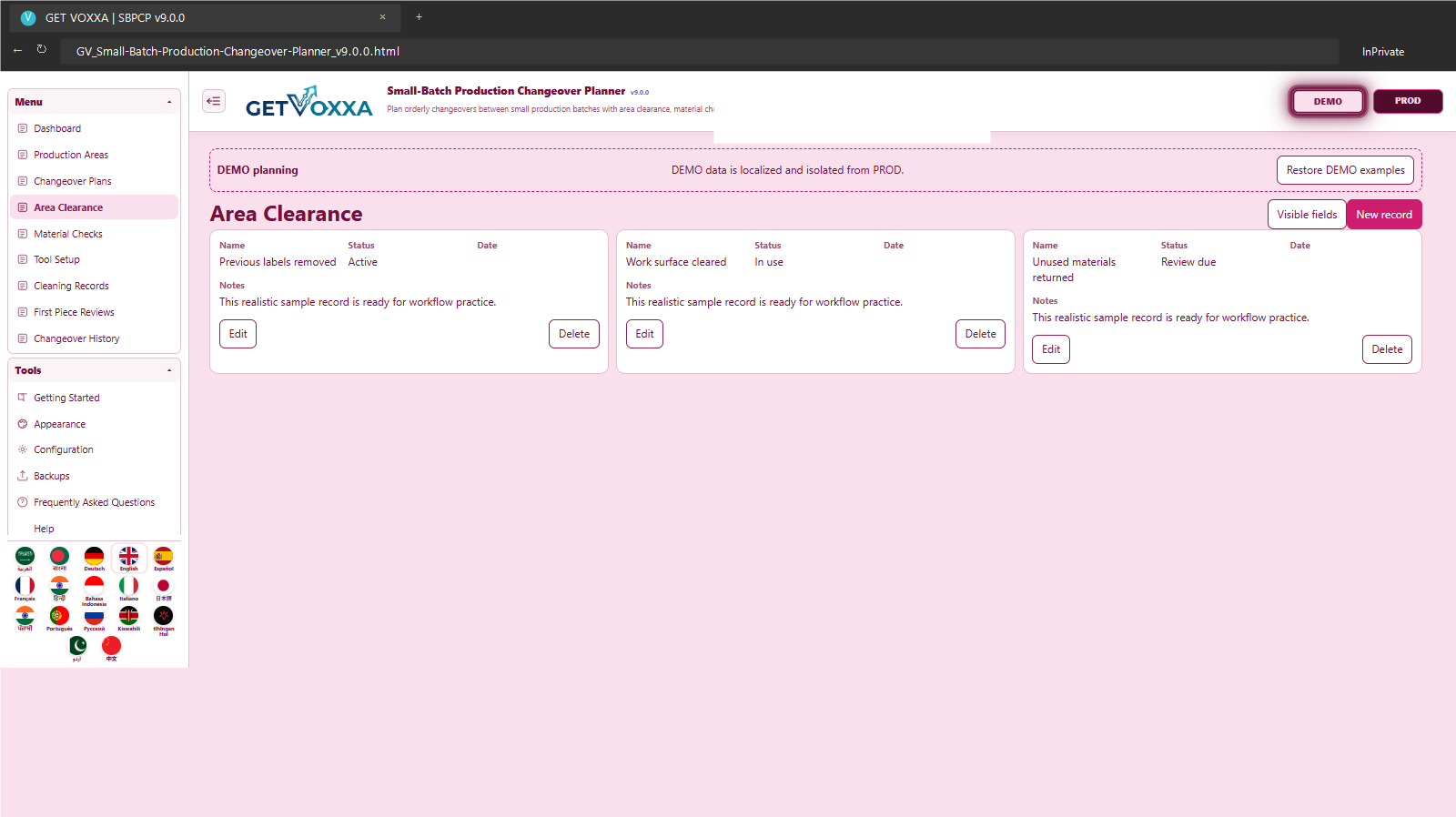Viewport: 1456px width, 817px height.
Task: Go to Material Checks
Action: tap(94, 234)
